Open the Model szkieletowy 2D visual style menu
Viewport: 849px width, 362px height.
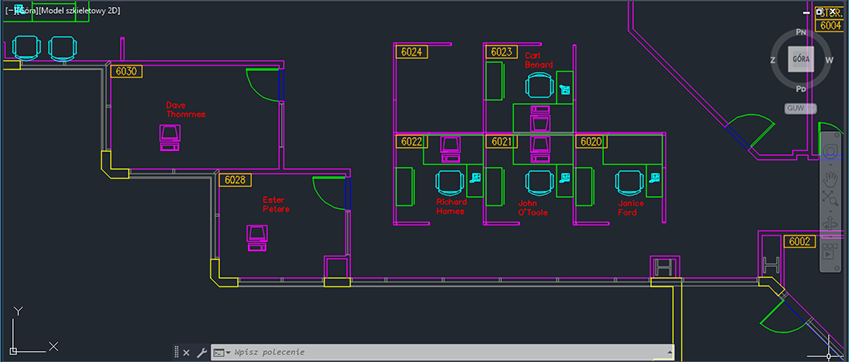point(79,11)
